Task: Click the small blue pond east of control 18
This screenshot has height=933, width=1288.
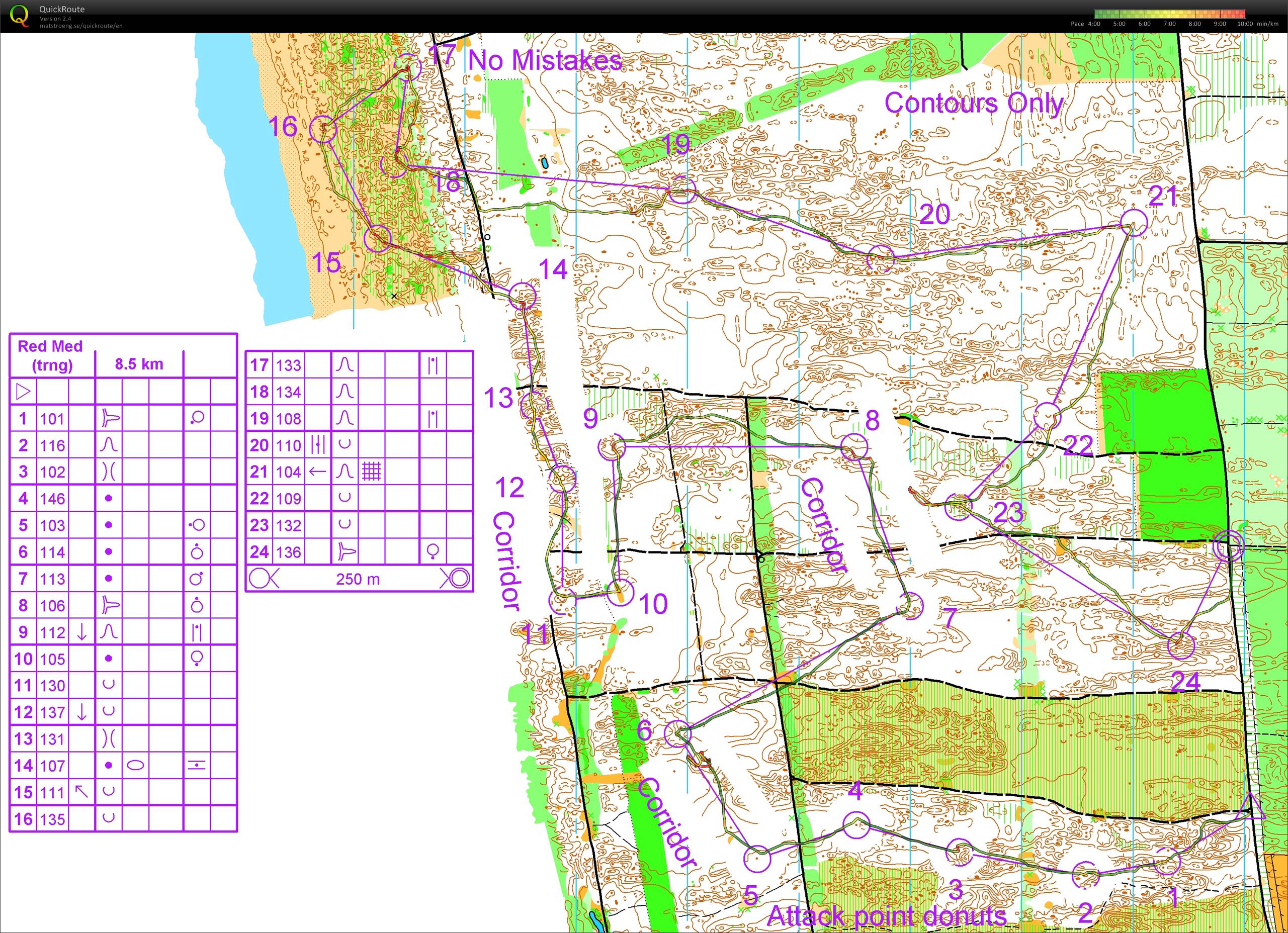Action: tap(545, 163)
